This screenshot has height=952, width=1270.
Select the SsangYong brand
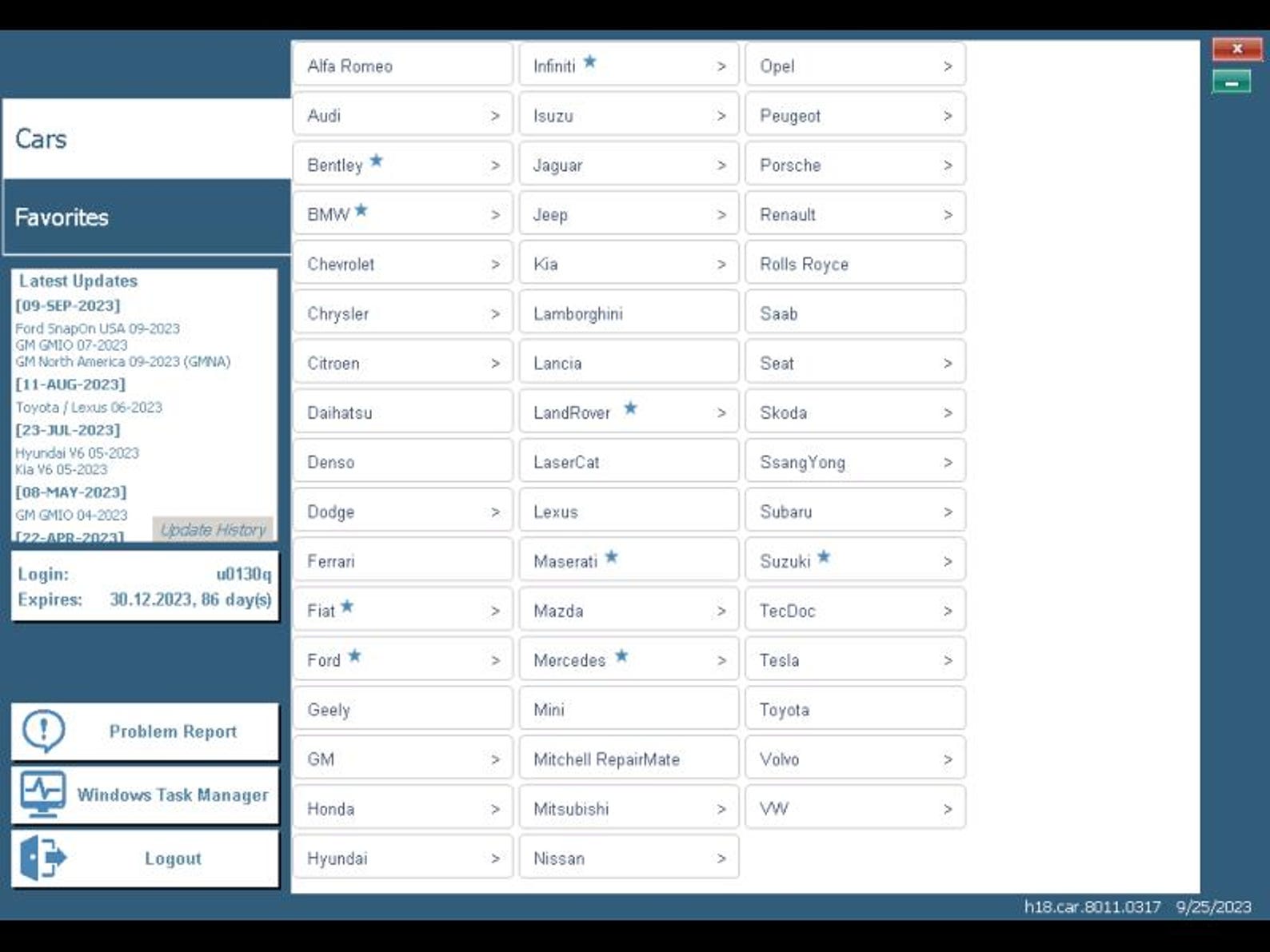pyautogui.click(x=855, y=461)
